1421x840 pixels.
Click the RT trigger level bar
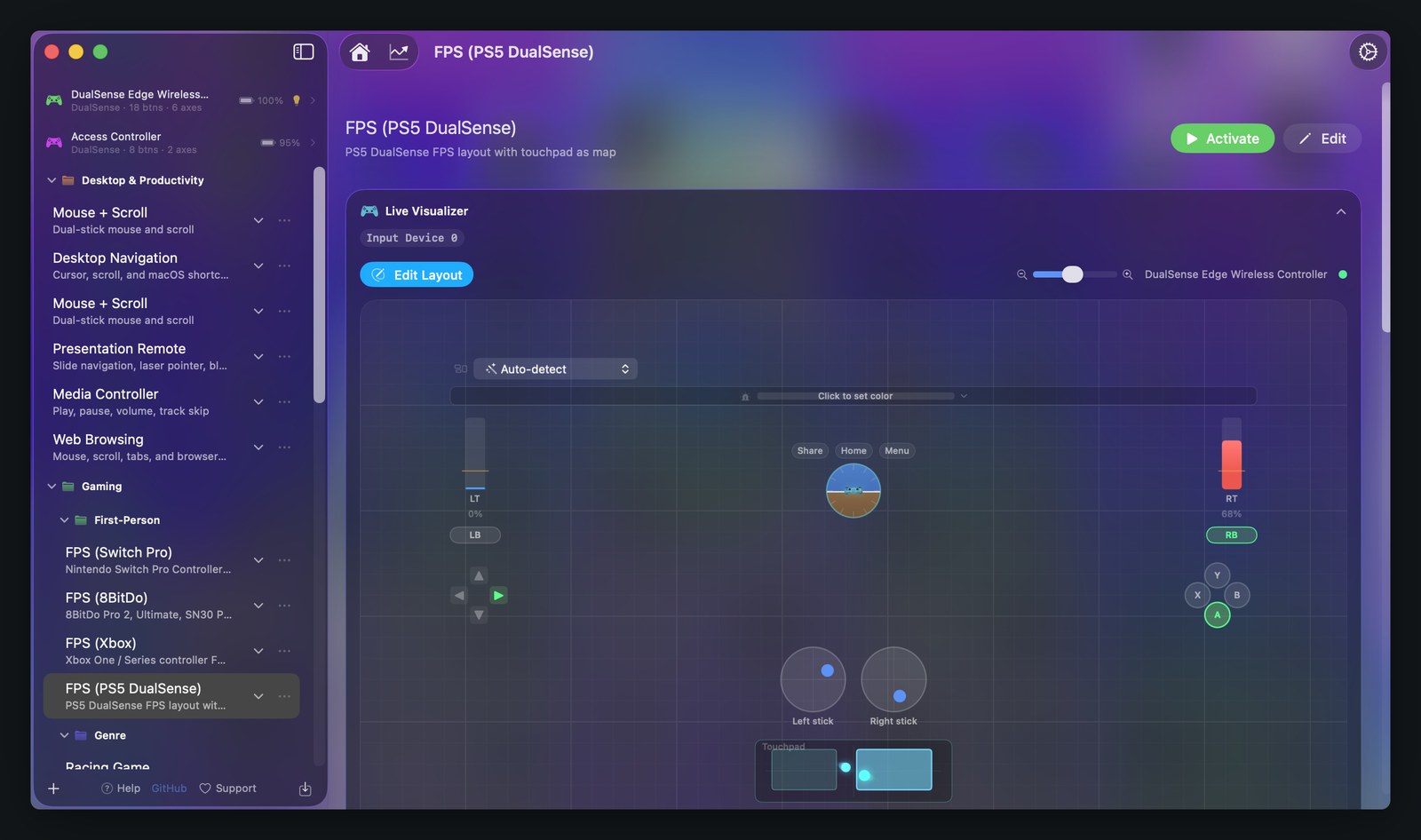1231,454
